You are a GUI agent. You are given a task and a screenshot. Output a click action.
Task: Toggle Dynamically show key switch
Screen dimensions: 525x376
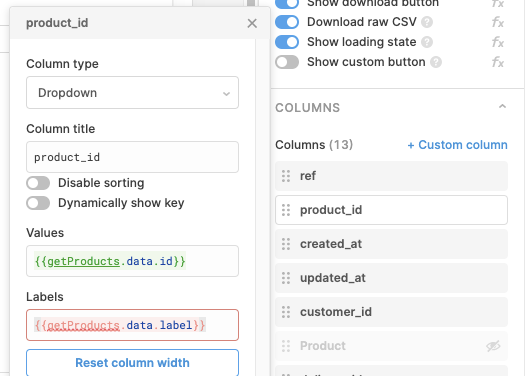pos(38,203)
